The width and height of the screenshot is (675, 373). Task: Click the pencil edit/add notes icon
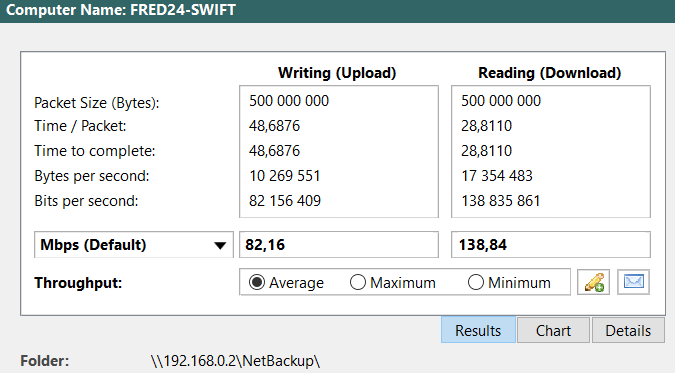click(x=593, y=282)
